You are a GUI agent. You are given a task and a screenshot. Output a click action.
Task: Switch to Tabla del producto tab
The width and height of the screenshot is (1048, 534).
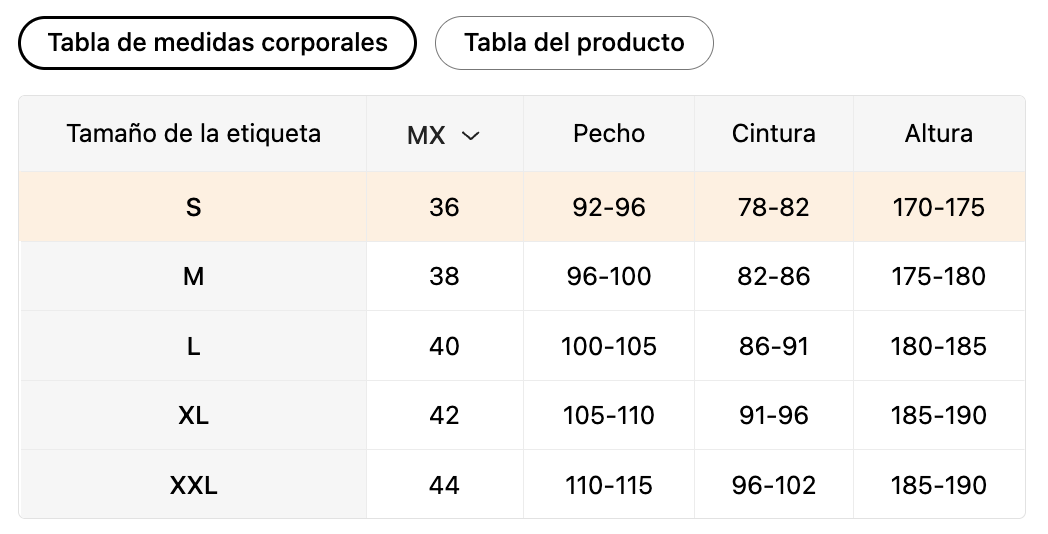coord(574,43)
